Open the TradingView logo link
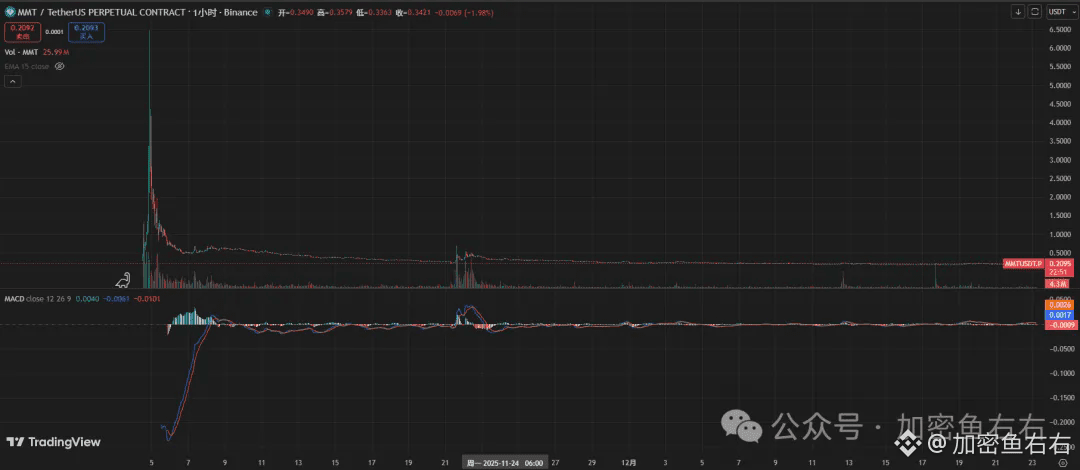The width and height of the screenshot is (1080, 470). [x=54, y=442]
